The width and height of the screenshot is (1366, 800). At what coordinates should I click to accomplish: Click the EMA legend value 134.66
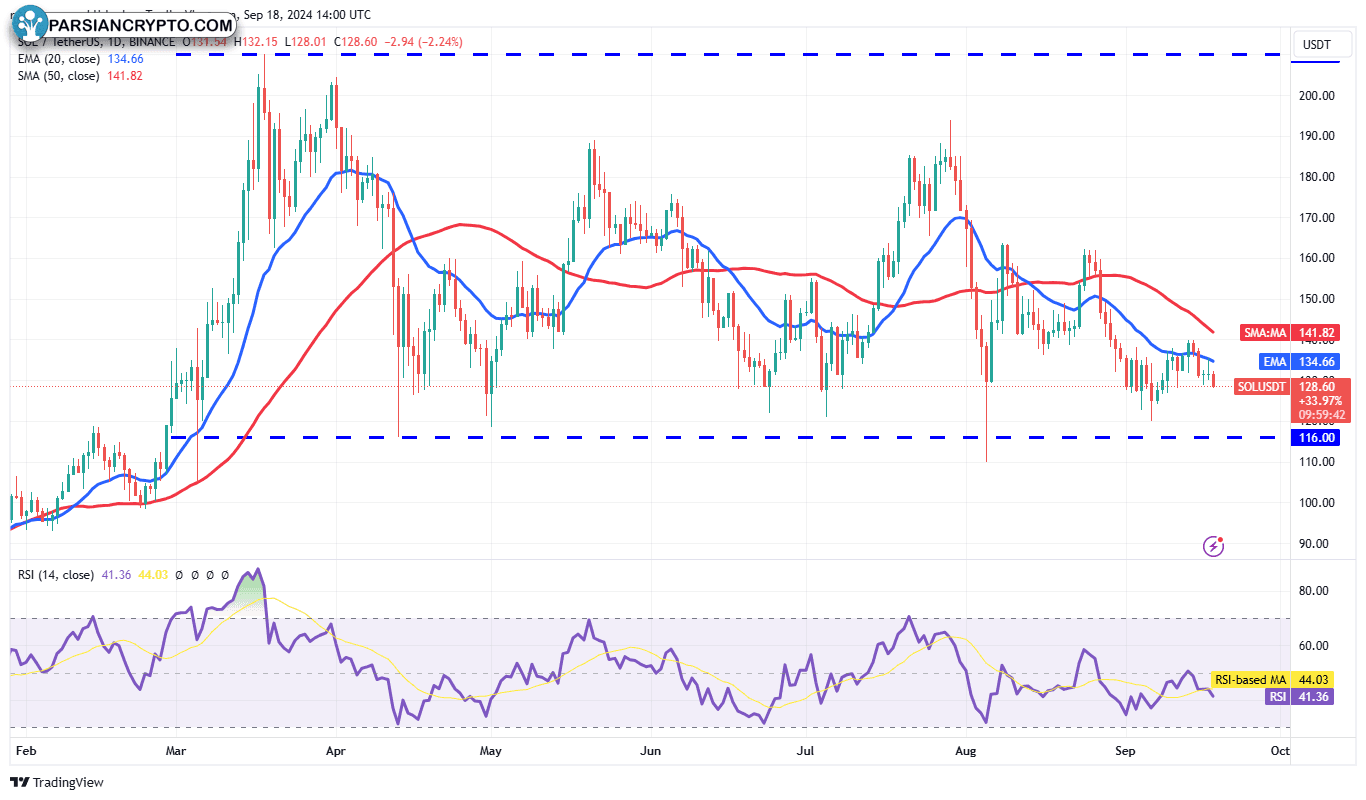point(125,59)
